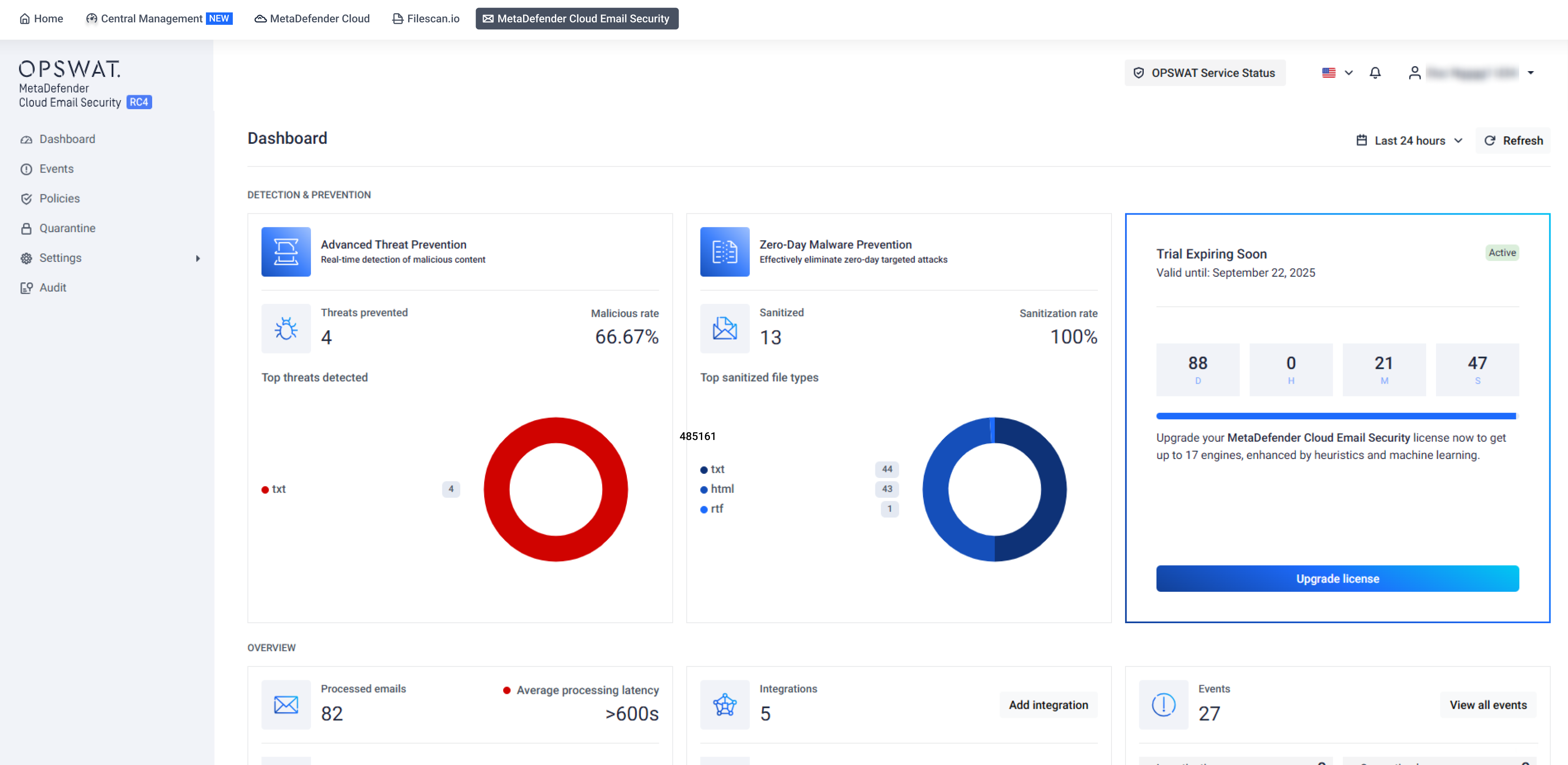Open Policies from the sidebar
This screenshot has width=1568, height=765.
coord(59,198)
